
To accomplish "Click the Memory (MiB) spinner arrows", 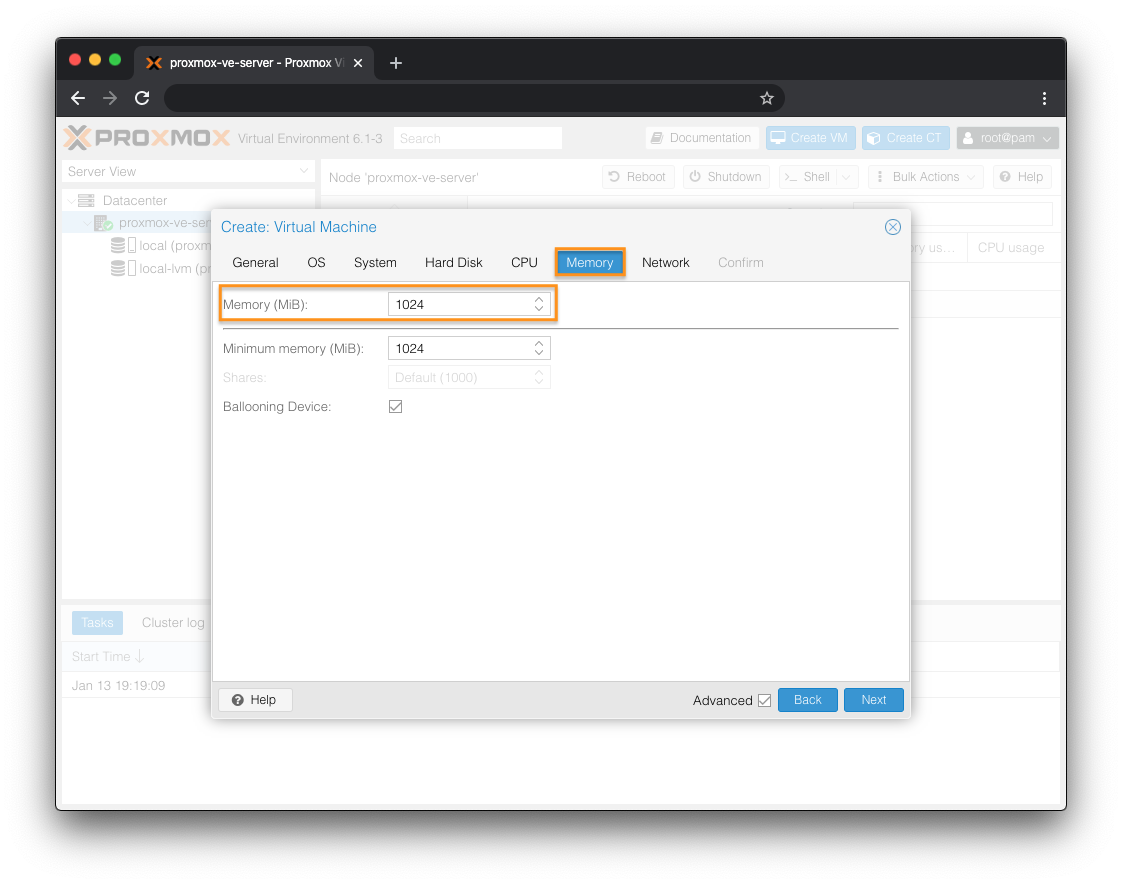I will [x=539, y=304].
